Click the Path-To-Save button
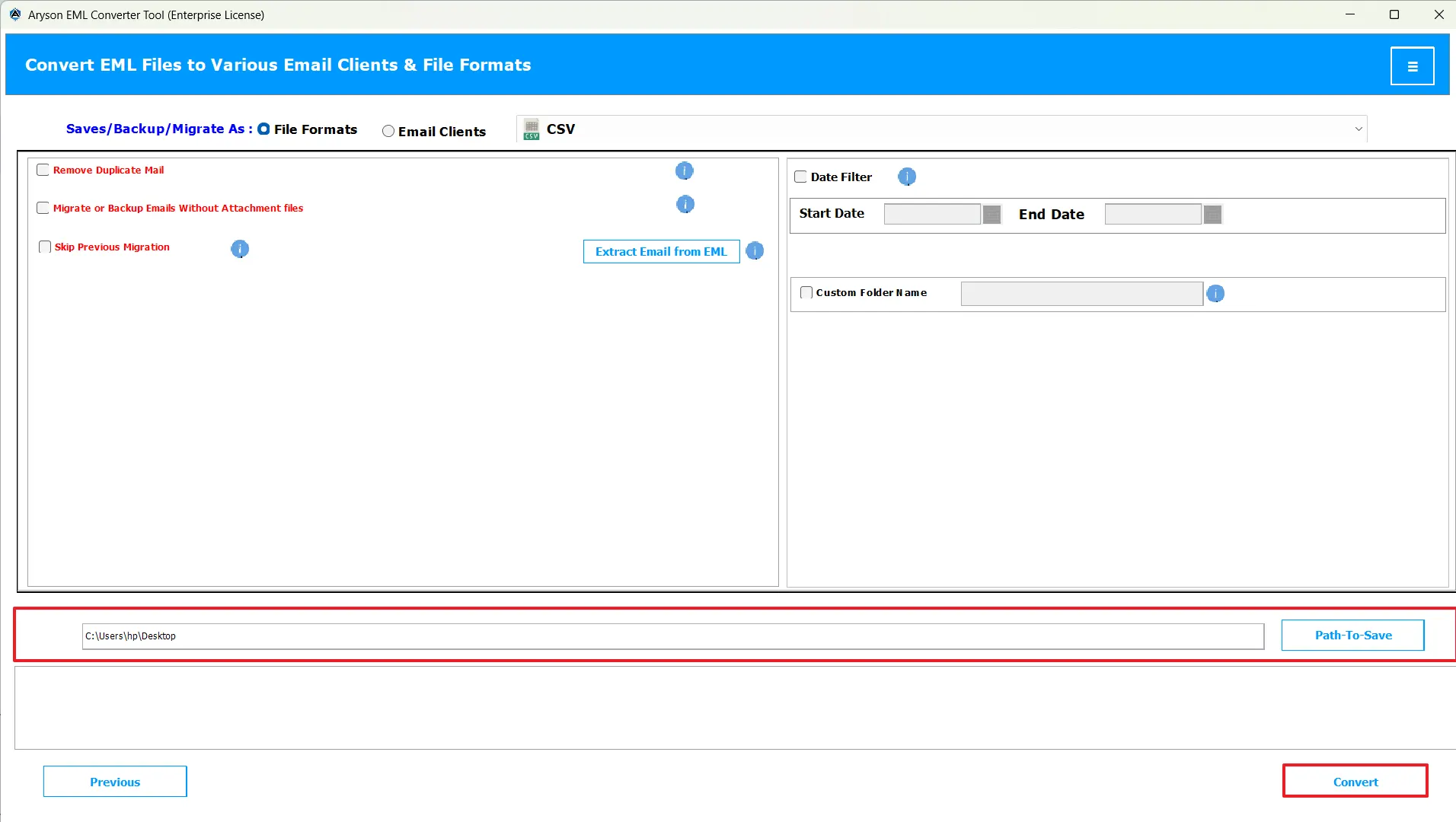 [x=1353, y=636]
